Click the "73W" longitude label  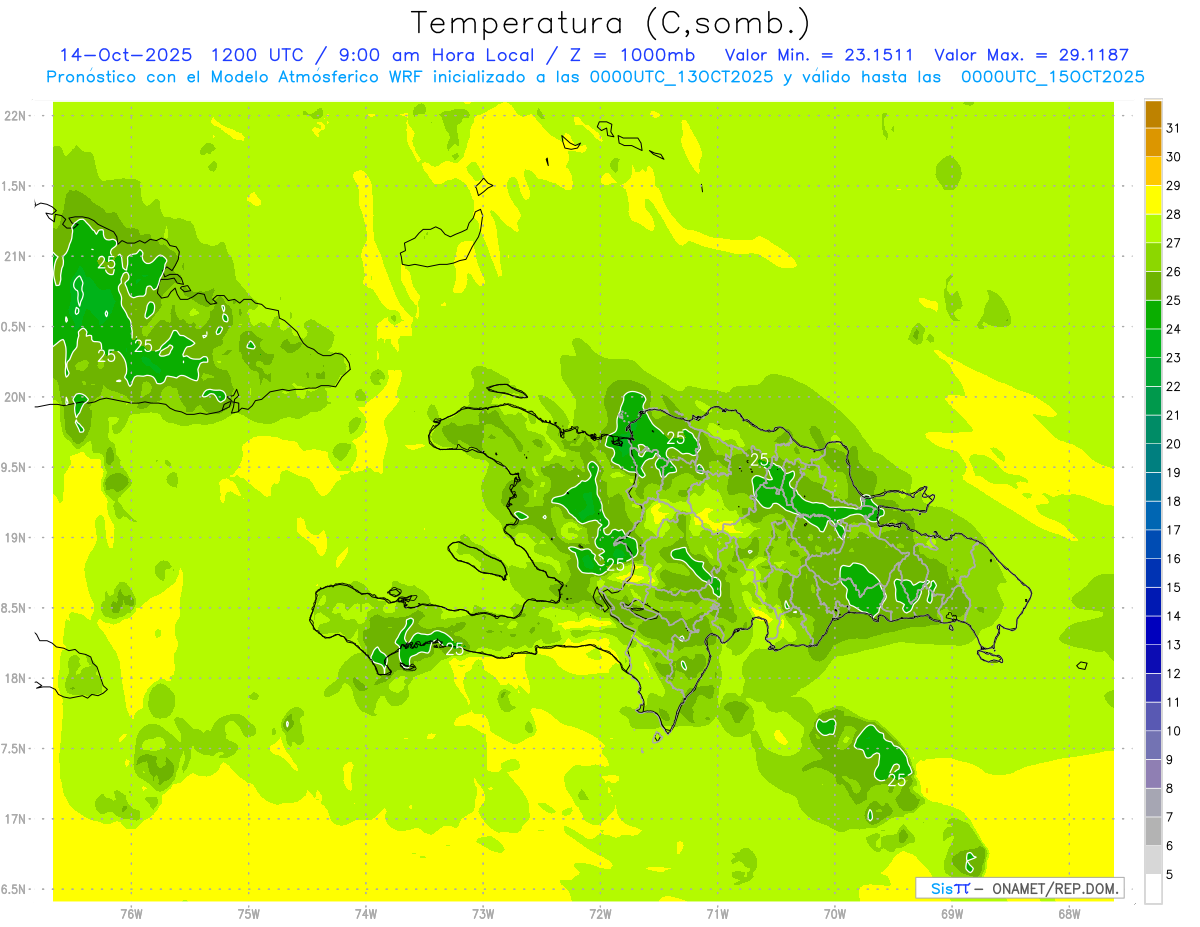483,913
